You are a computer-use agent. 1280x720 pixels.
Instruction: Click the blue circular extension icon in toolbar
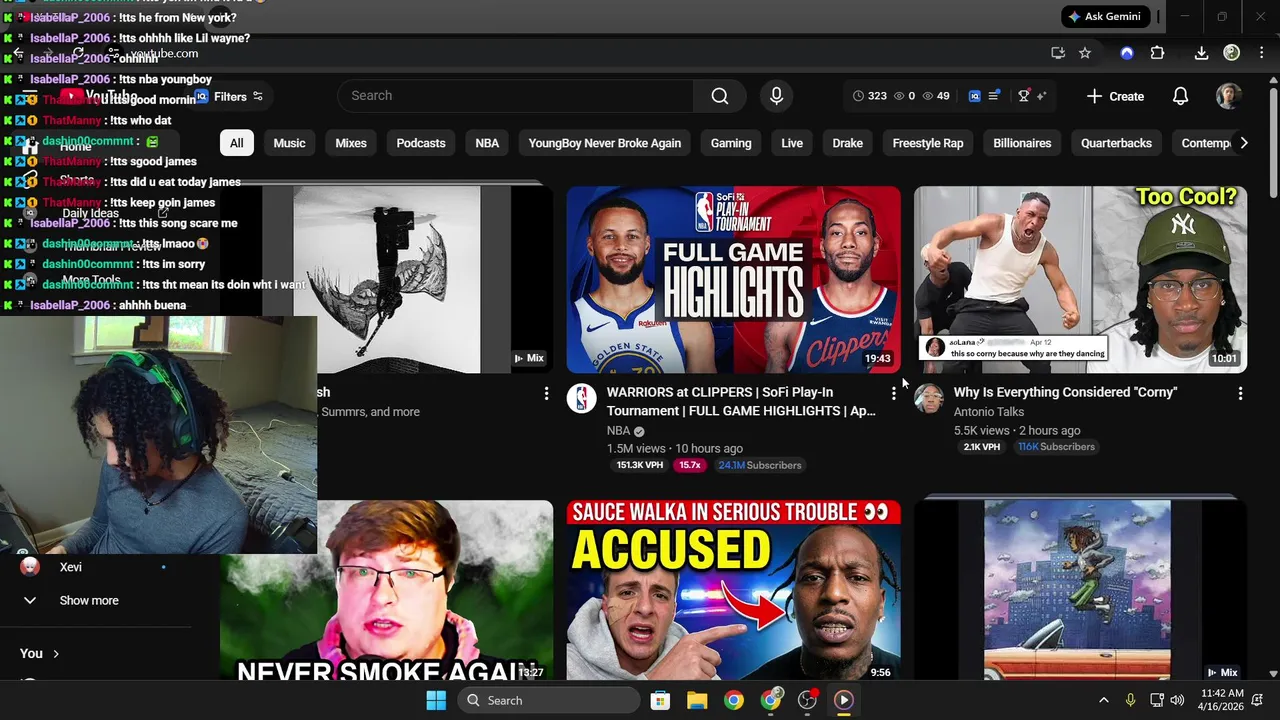1127,53
